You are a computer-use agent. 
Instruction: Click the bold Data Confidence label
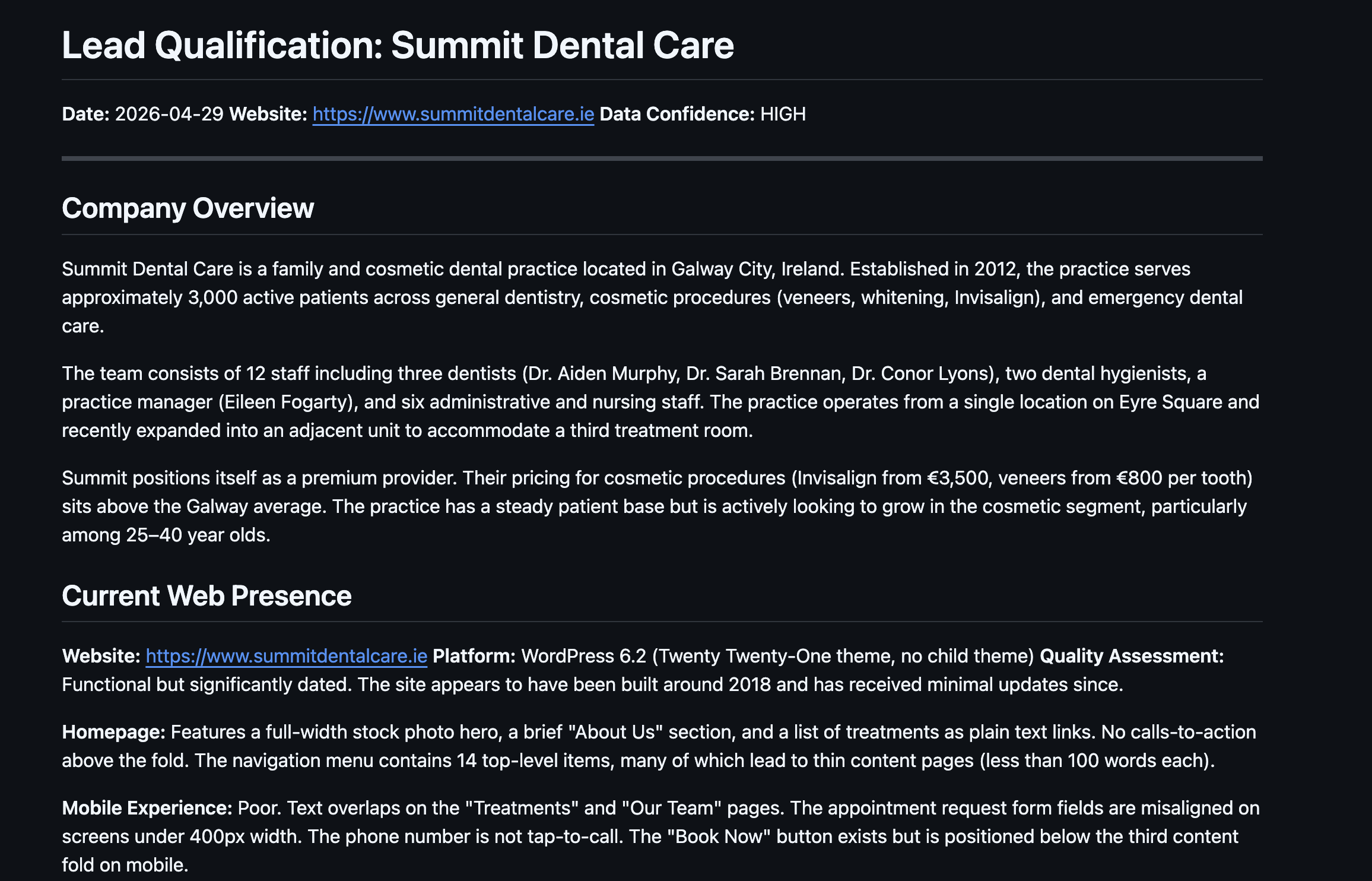click(677, 114)
